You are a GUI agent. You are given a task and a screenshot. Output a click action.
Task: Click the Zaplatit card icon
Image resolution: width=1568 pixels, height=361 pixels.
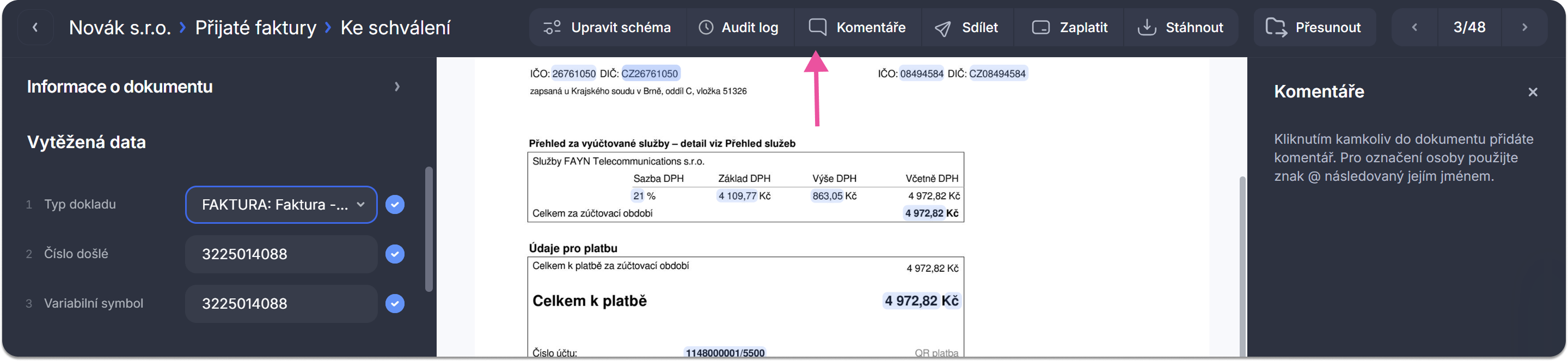[x=1041, y=27]
